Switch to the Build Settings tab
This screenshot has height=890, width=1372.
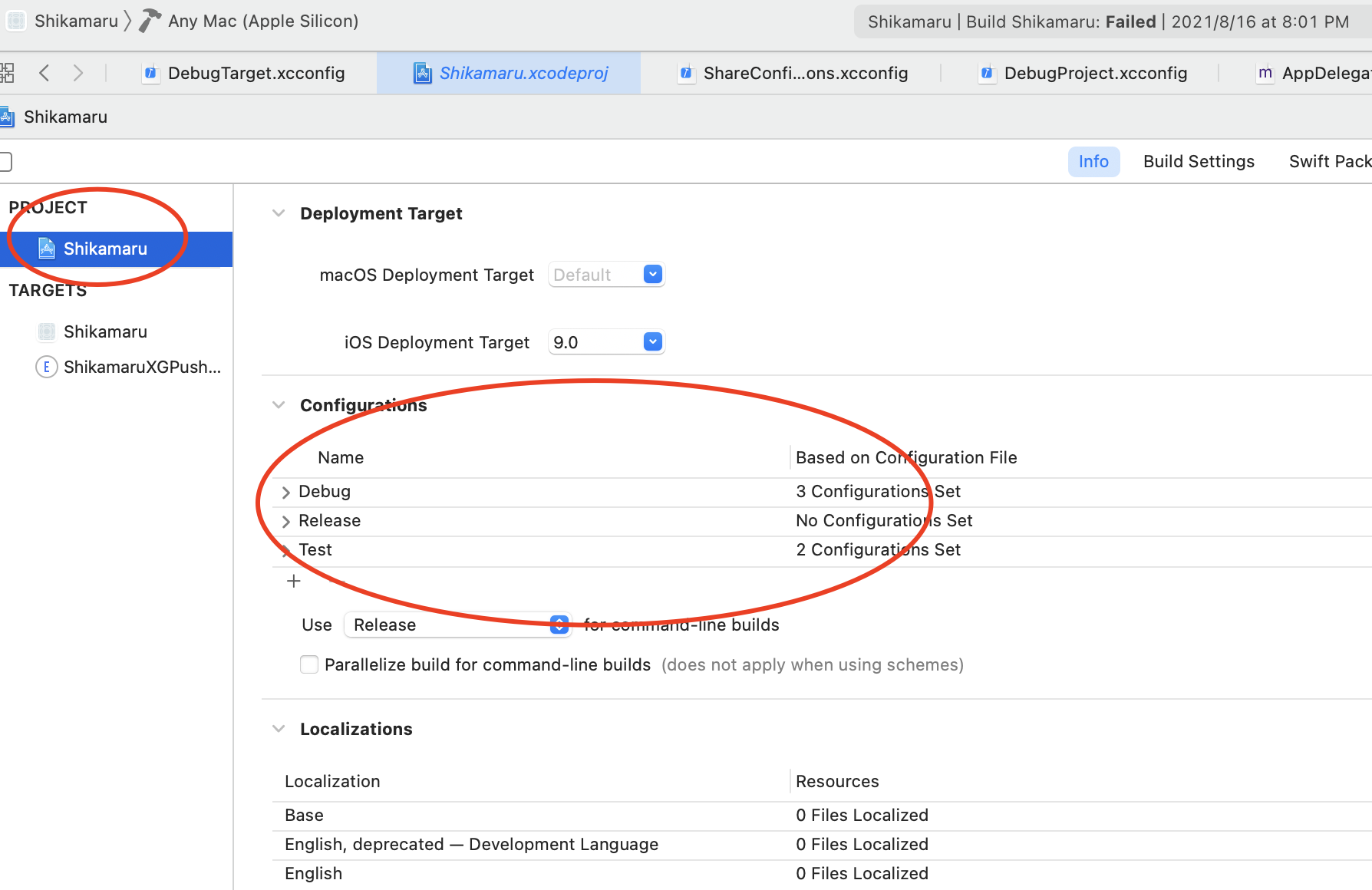[1199, 161]
